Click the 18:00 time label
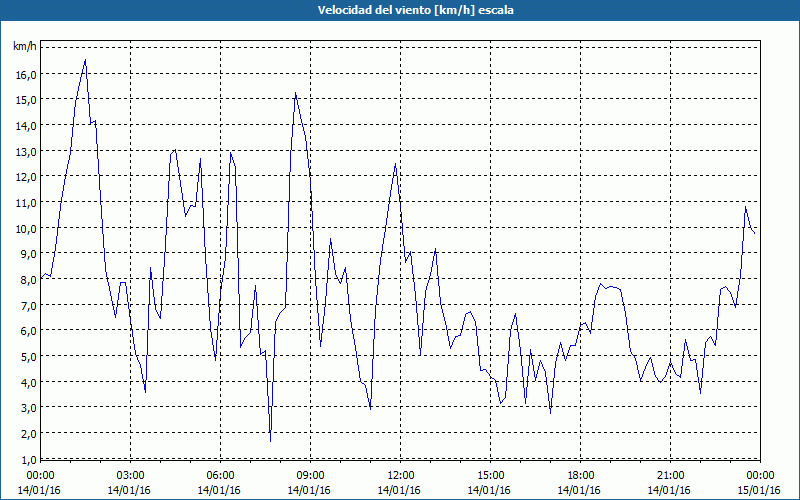This screenshot has height=500, width=800. (580, 476)
